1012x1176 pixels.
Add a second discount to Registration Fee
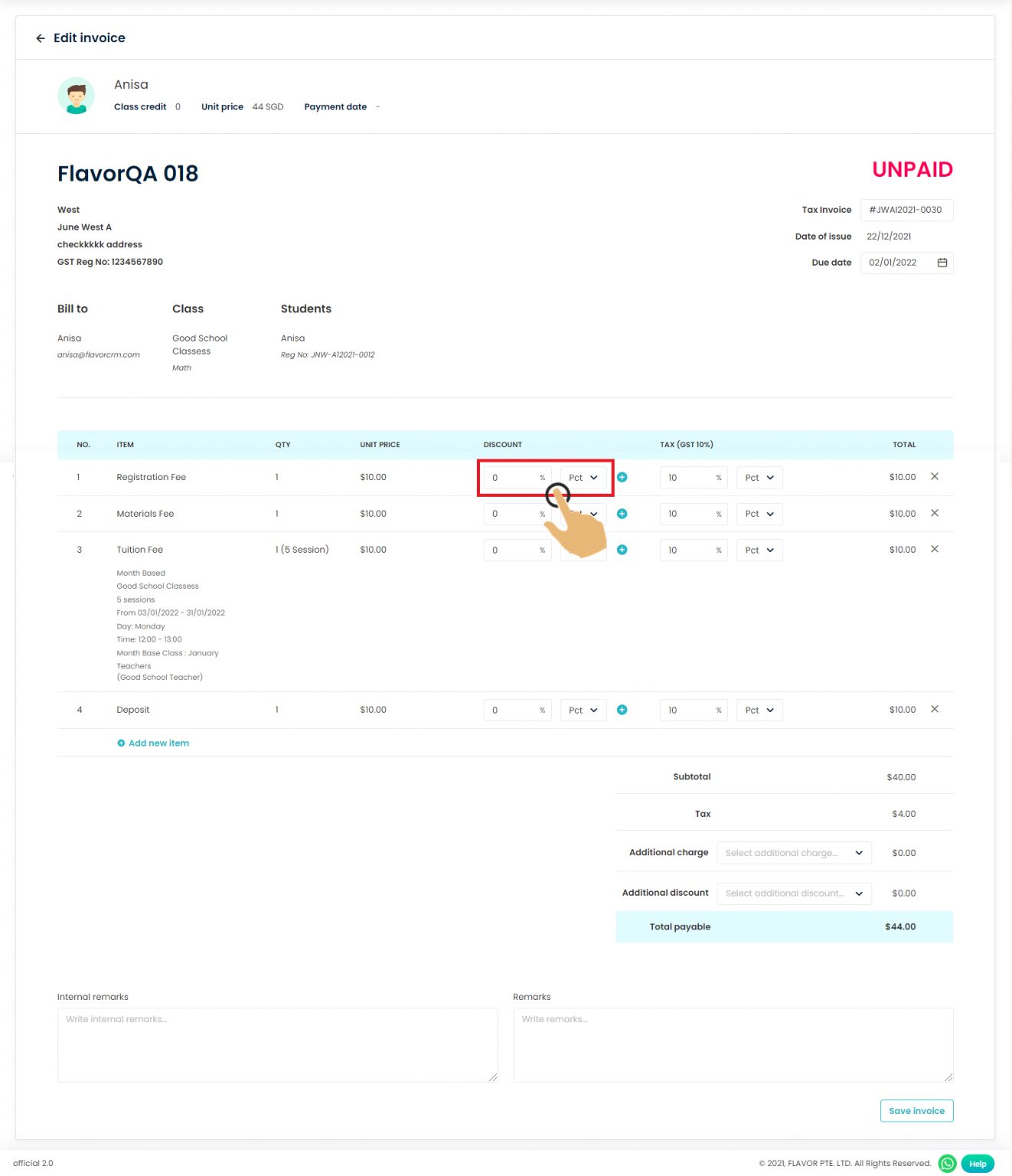coord(622,477)
